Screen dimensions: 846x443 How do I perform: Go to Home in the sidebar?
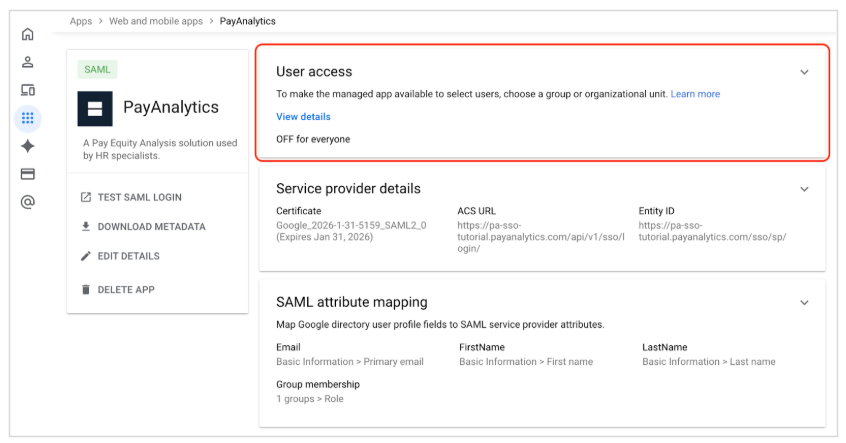click(28, 34)
